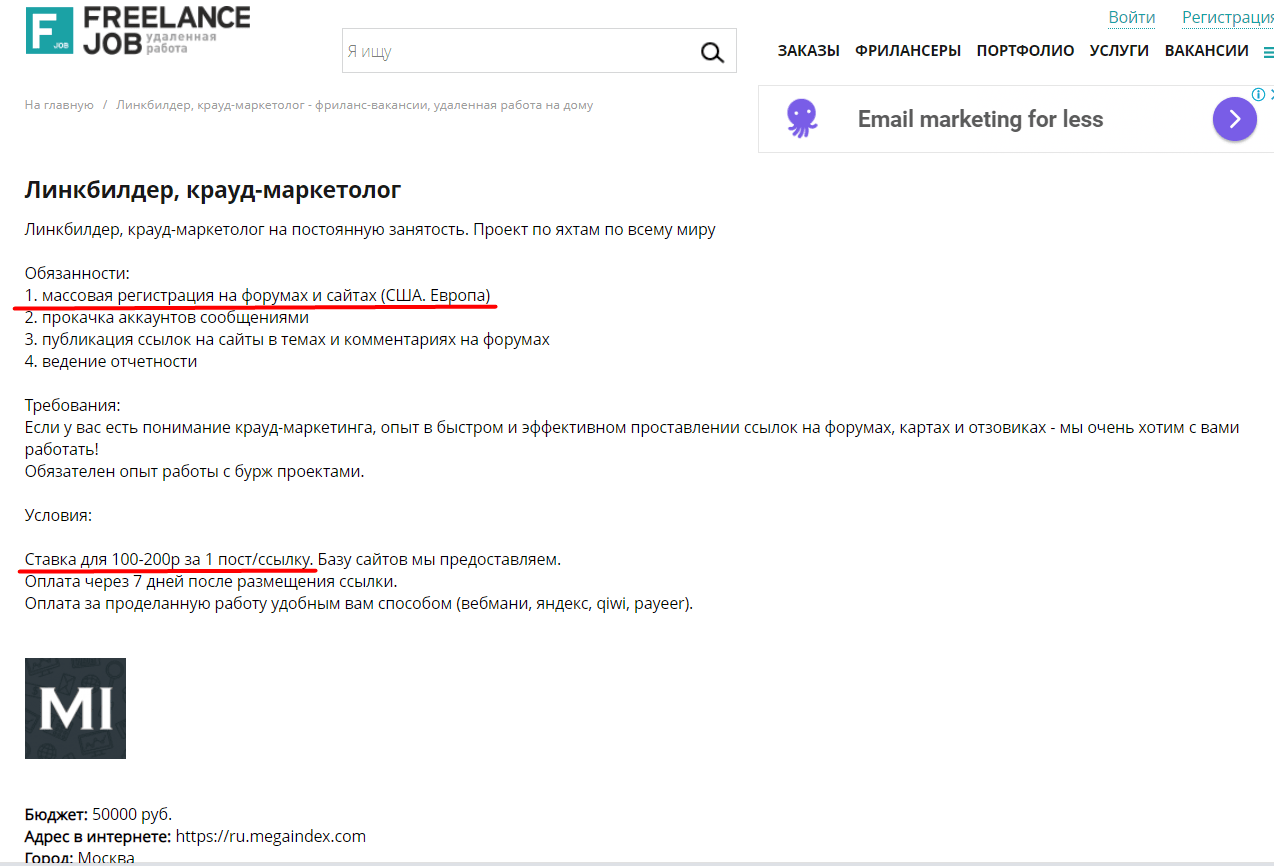Go to the ФРИЛАНСЕРЫ section
Screen dimensions: 1274x866
point(907,51)
